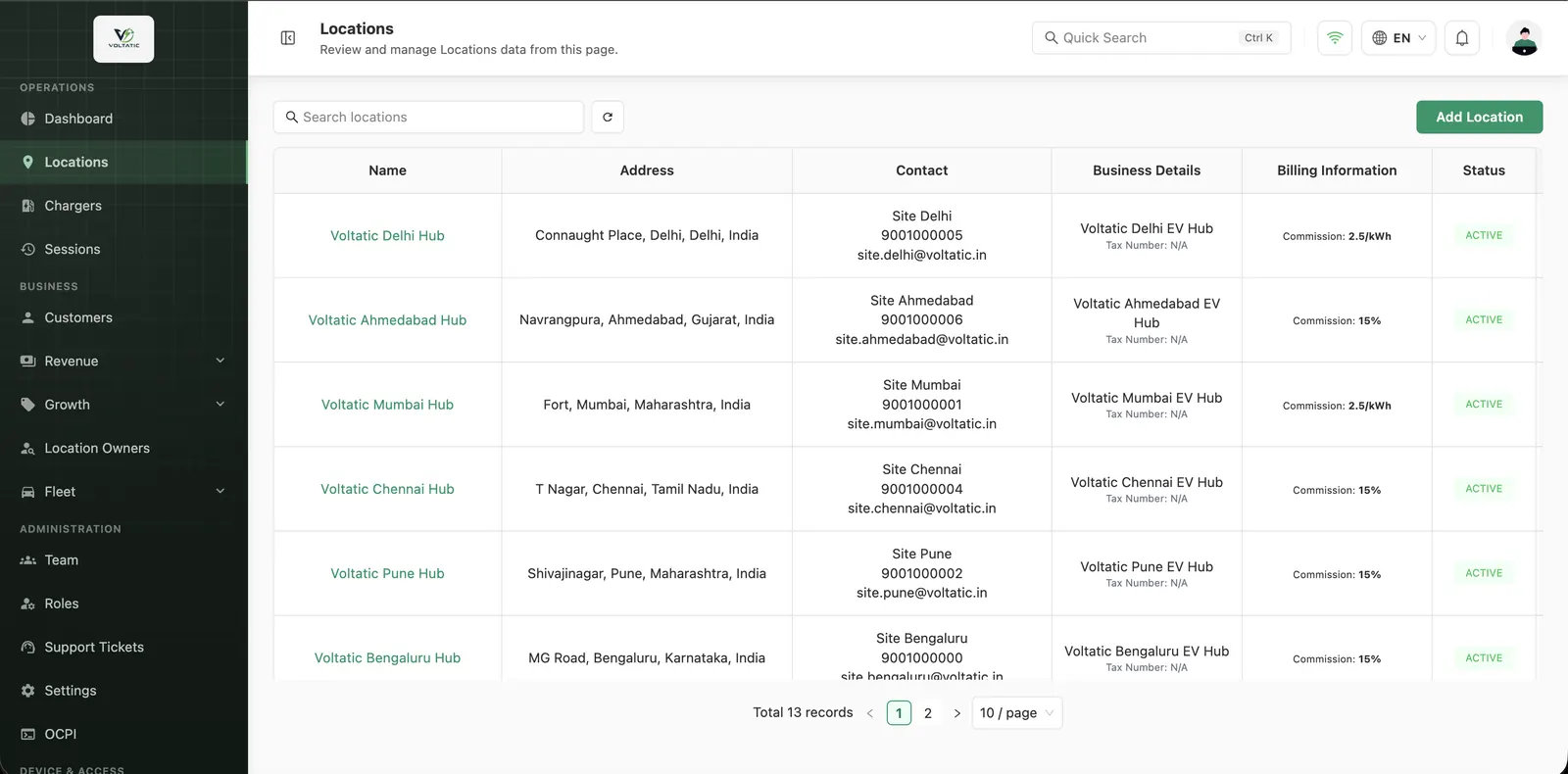Go to the next page arrow
Viewport: 1568px width, 774px height.
tap(957, 713)
